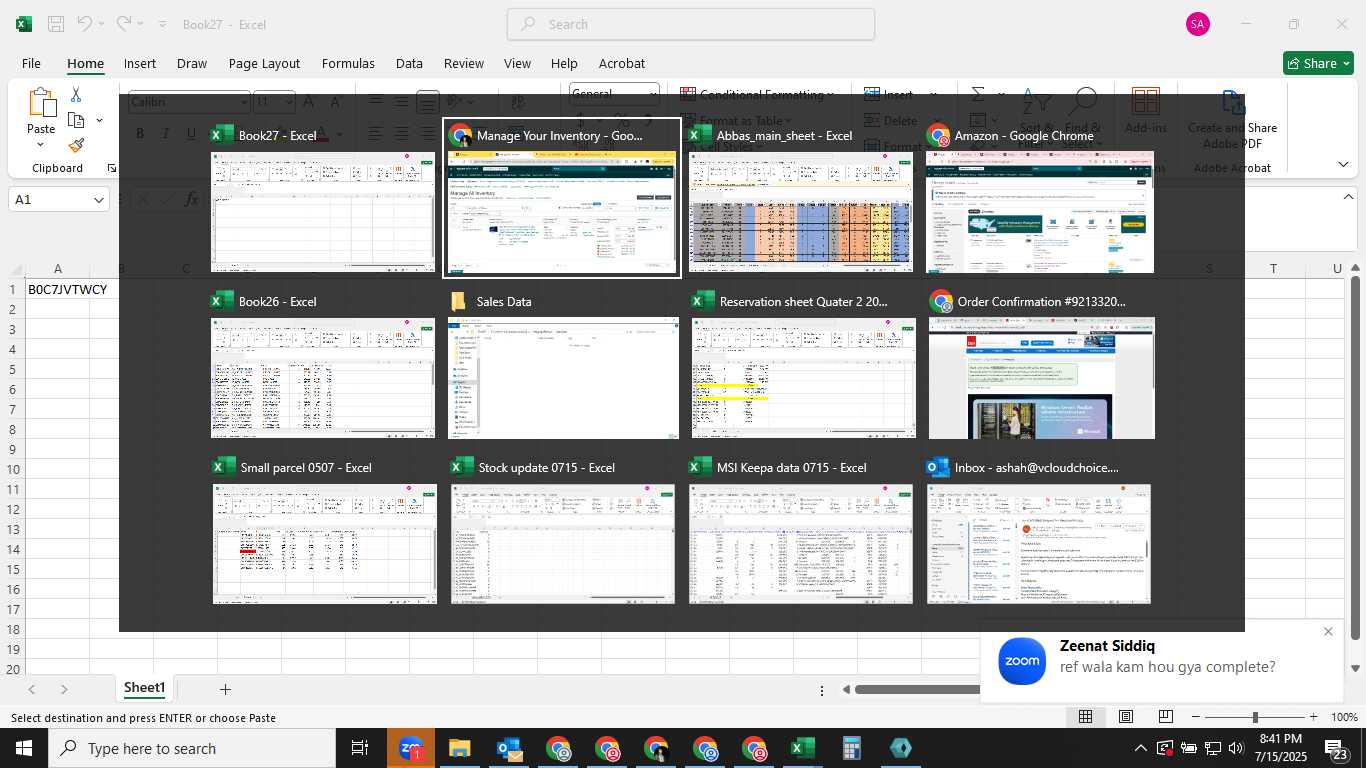Open the Windows Start menu
The width and height of the screenshot is (1366, 768).
(24, 748)
